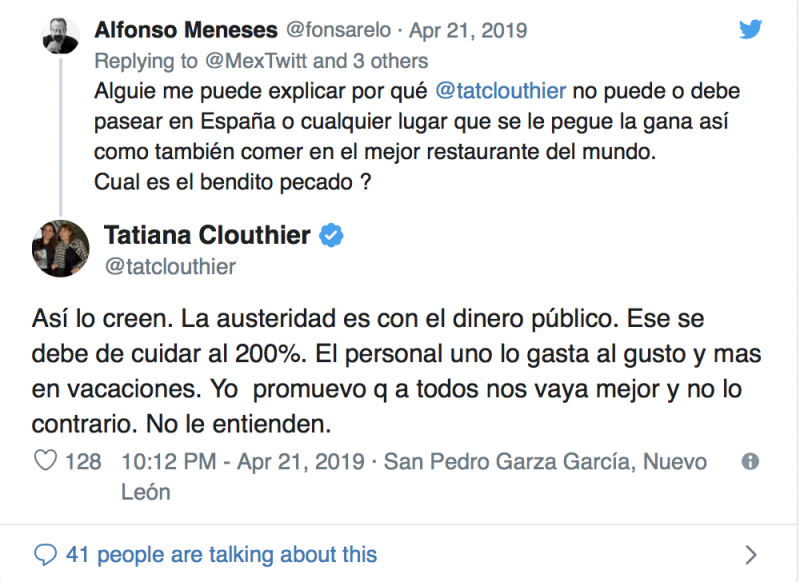Click the Twitter bird logo
Image resolution: width=800 pixels, height=582 pixels.
tap(750, 30)
